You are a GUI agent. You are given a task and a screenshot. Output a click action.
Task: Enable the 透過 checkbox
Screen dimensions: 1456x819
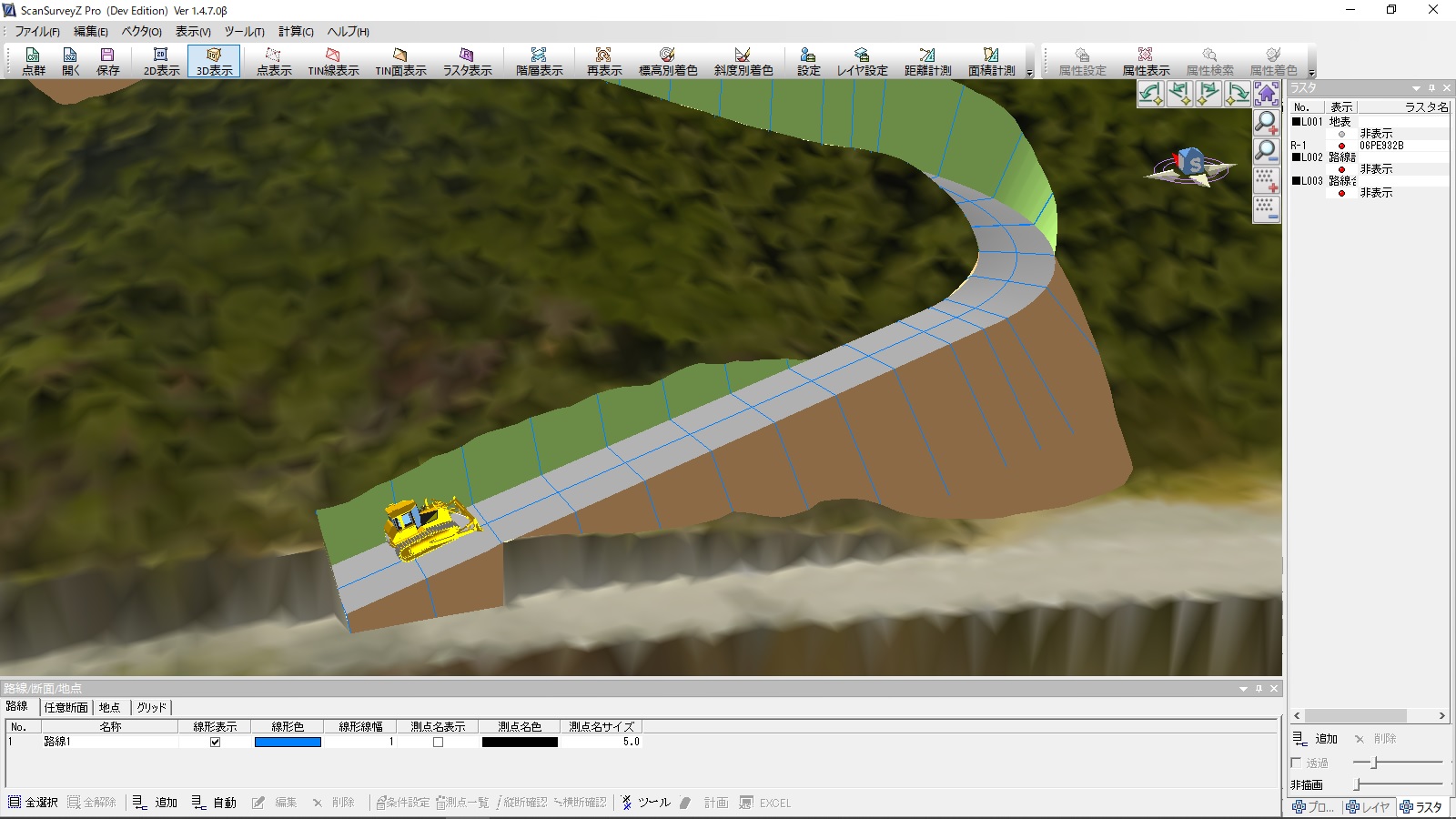coord(1297,763)
